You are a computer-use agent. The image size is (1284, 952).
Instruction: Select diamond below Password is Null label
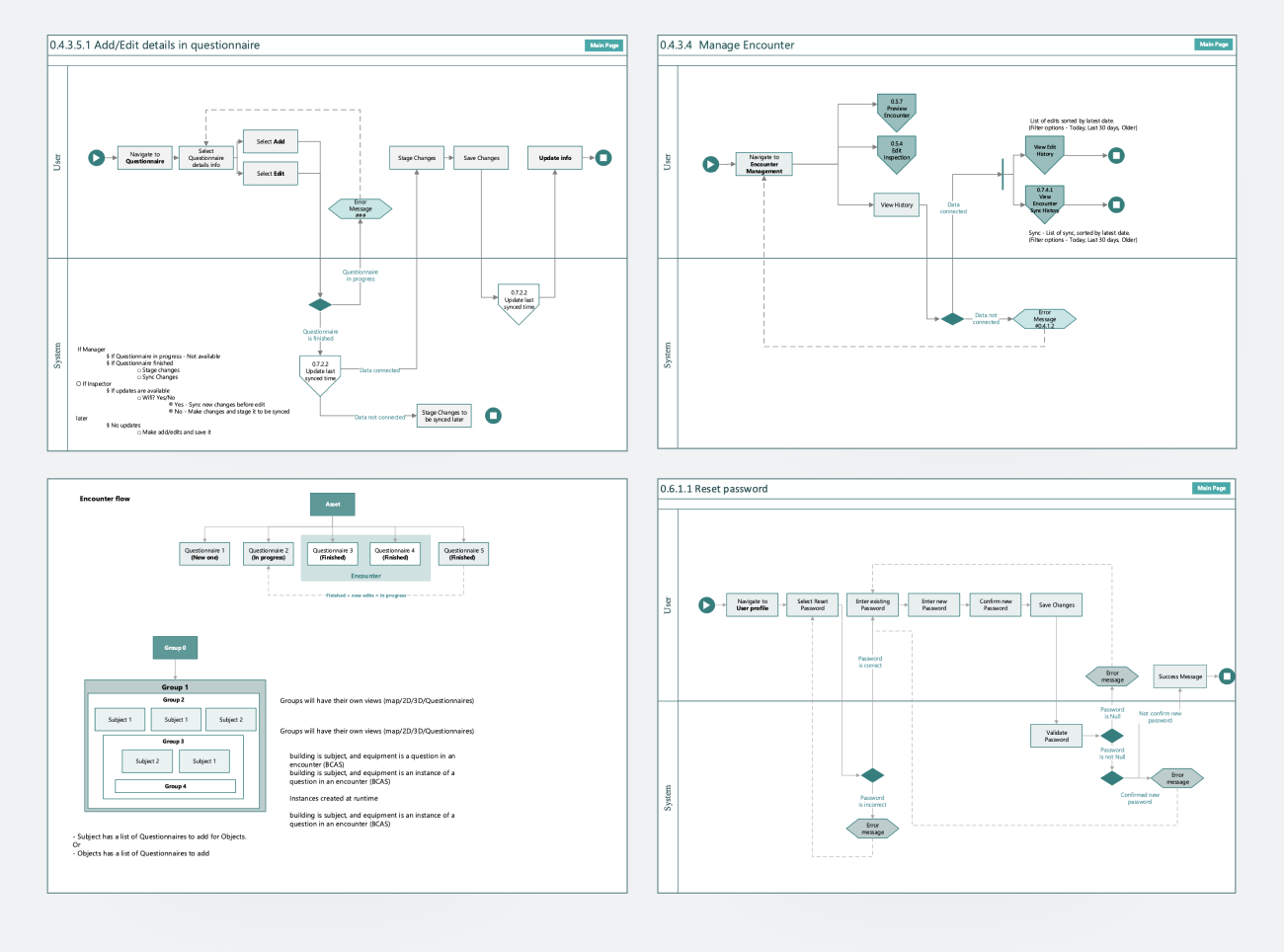pos(1112,736)
